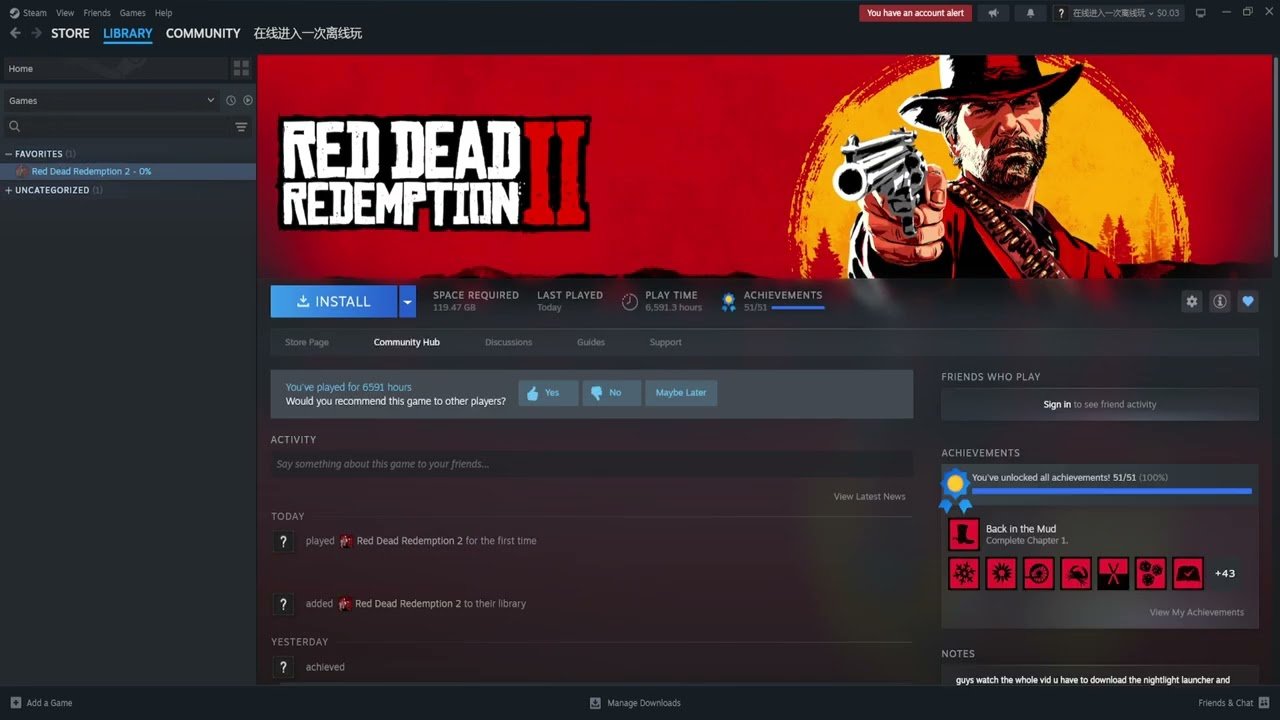Image resolution: width=1280 pixels, height=720 pixels.
Task: Open the user avatar beside 'achieved' activity
Action: tap(284, 667)
